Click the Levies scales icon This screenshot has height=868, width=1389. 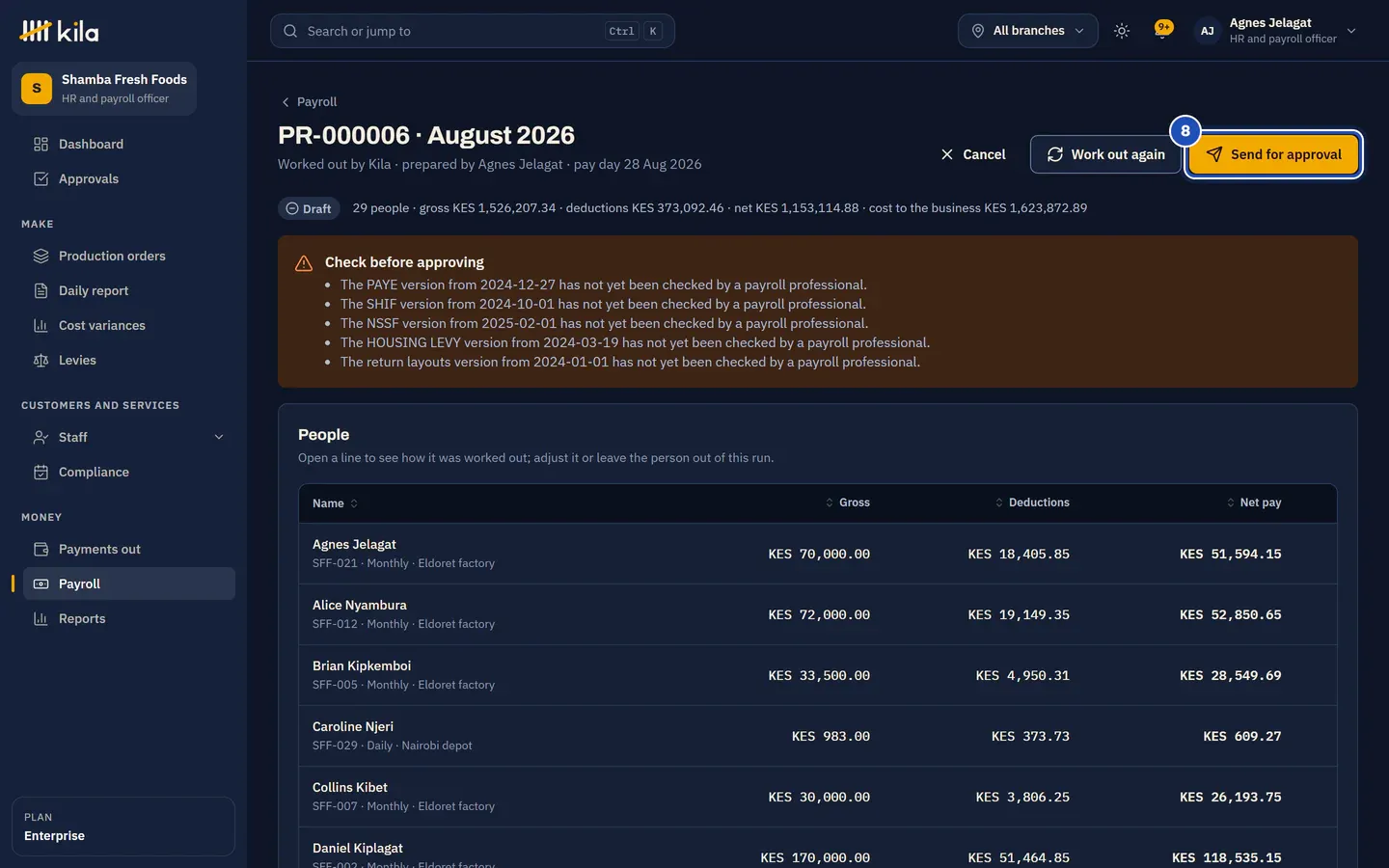(41, 360)
